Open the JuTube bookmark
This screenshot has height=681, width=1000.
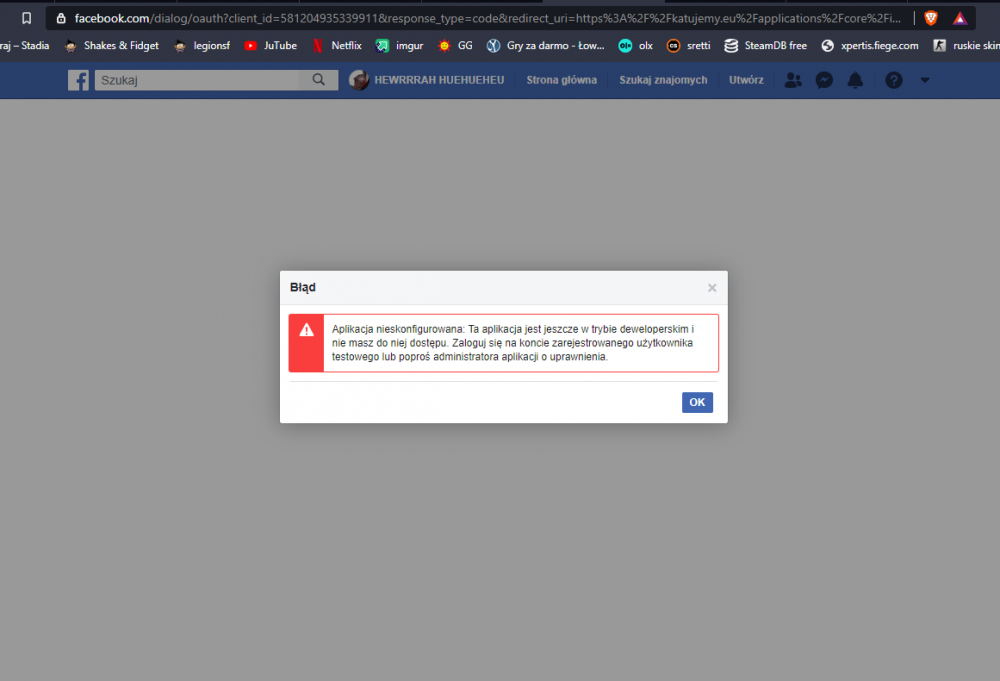(x=270, y=45)
